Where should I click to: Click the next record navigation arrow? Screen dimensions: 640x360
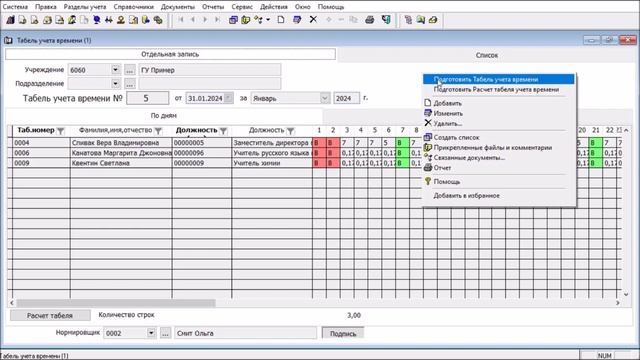205,20
